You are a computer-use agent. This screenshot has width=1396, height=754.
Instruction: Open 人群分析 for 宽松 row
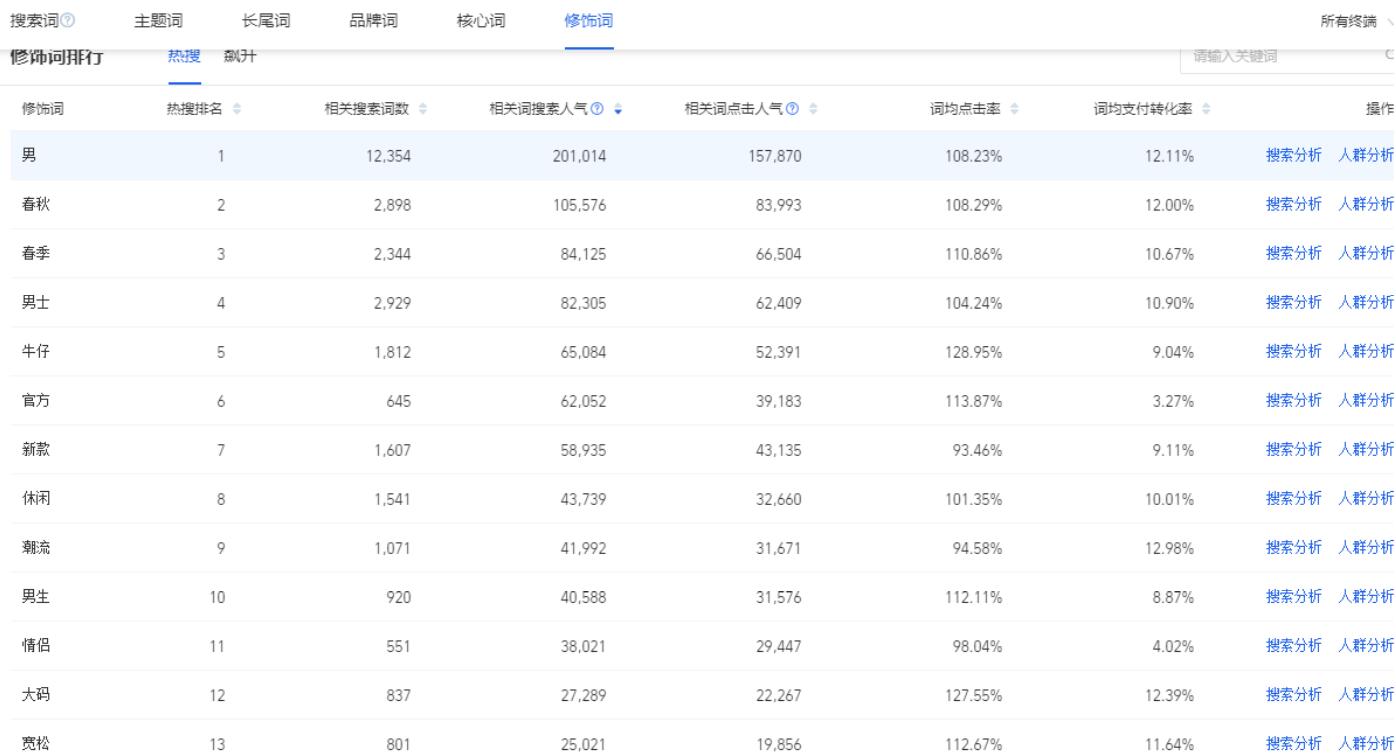(x=1366, y=743)
